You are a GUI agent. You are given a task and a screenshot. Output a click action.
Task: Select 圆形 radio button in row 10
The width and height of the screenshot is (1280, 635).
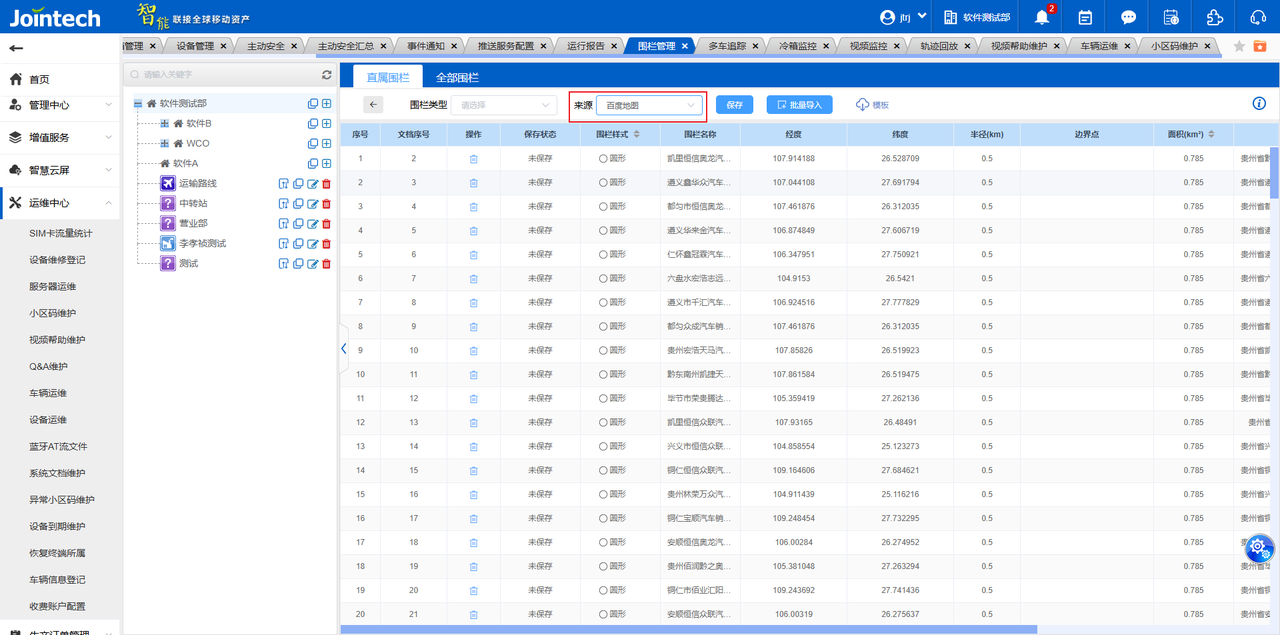pos(603,375)
